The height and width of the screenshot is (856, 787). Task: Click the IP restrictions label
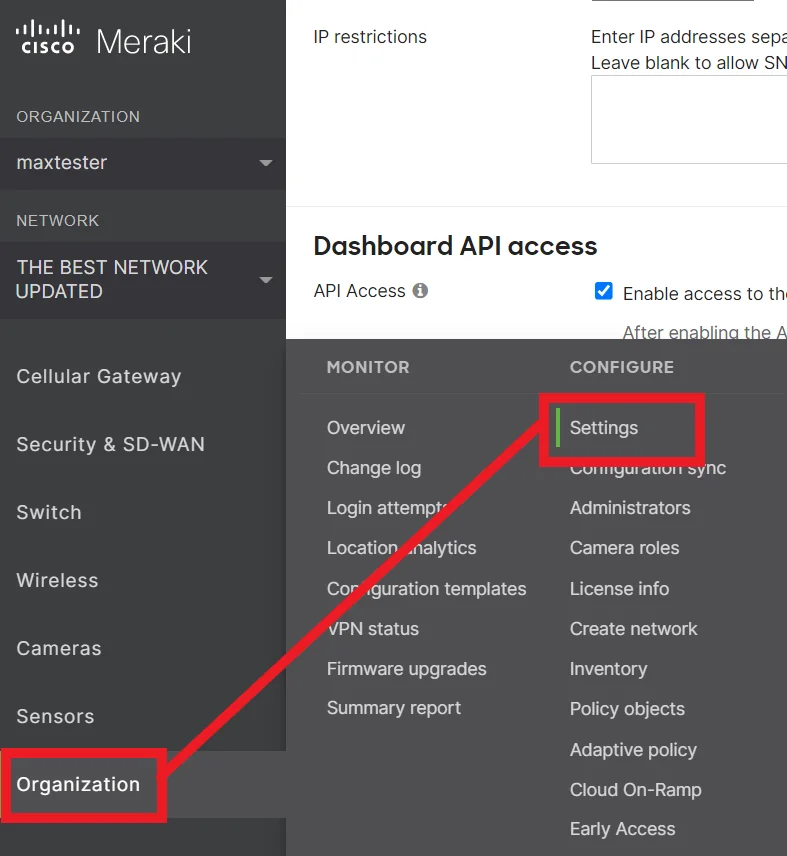point(370,37)
